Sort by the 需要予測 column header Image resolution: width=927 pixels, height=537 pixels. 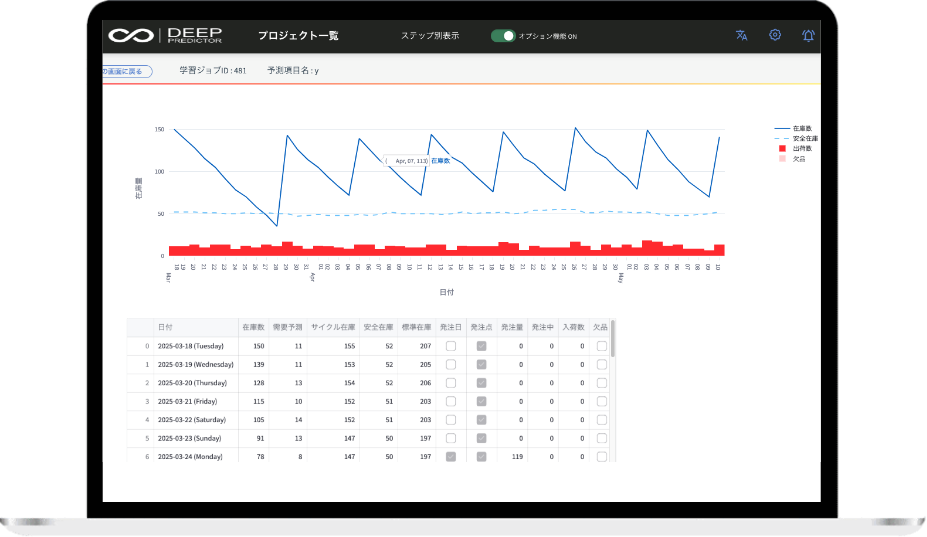point(286,327)
